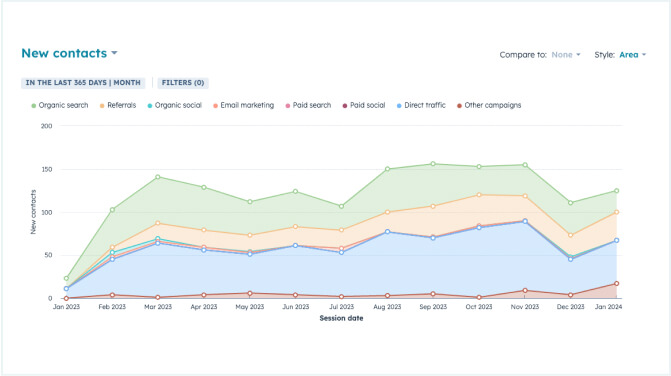This screenshot has width=671, height=376.
Task: Click the 200 y-axis value
Action: pyautogui.click(x=47, y=126)
